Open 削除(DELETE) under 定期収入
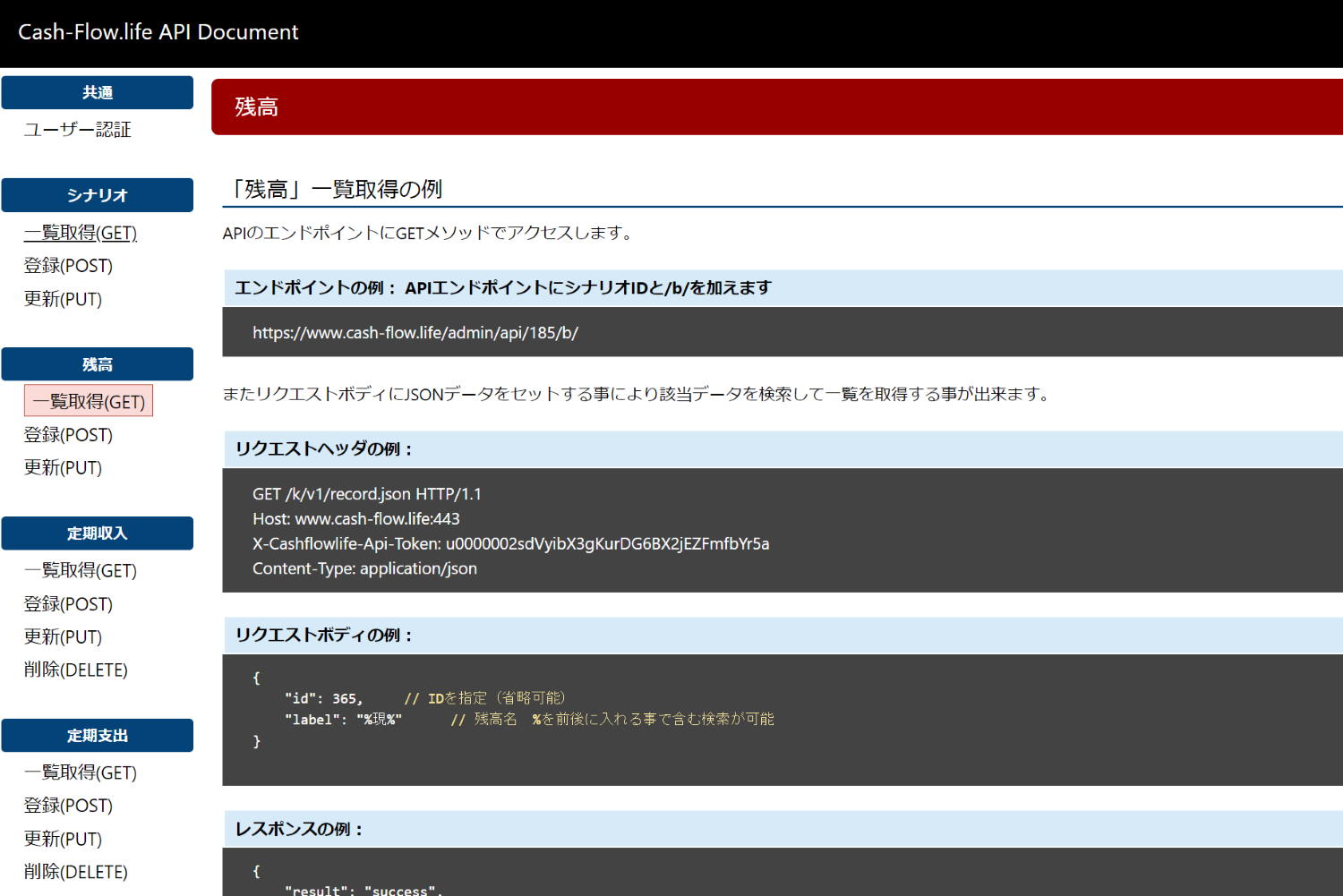This screenshot has width=1343, height=896. (76, 670)
